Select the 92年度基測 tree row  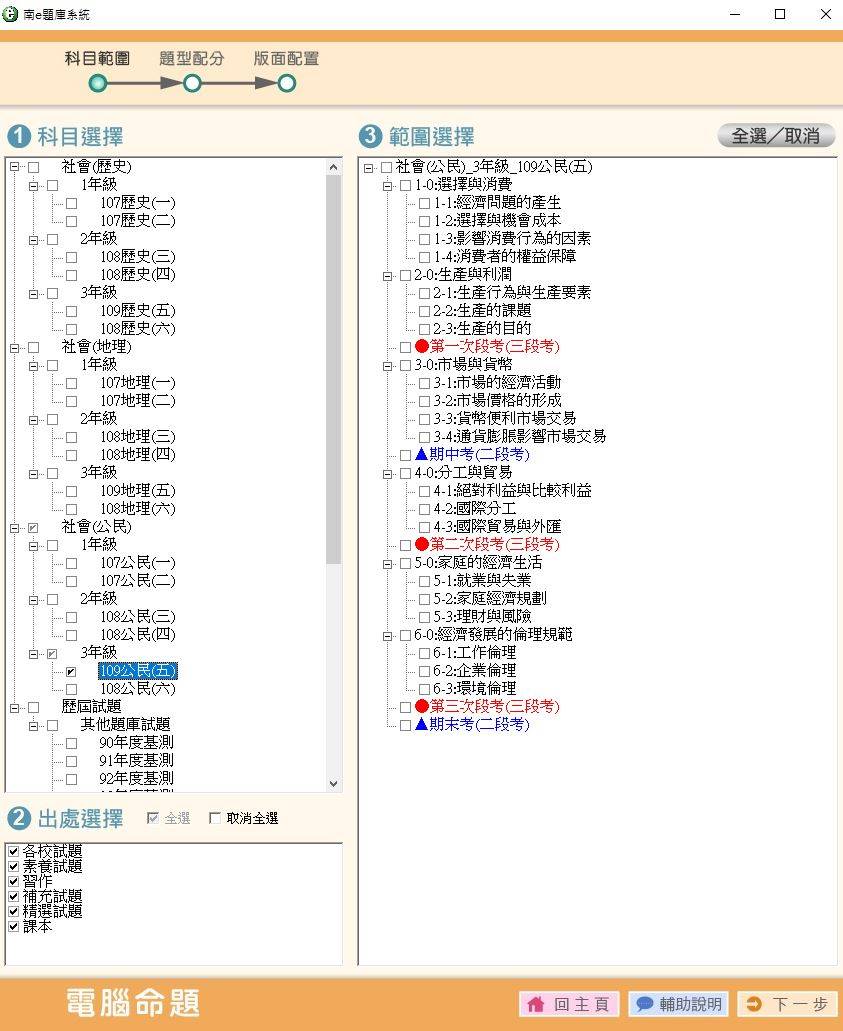136,779
